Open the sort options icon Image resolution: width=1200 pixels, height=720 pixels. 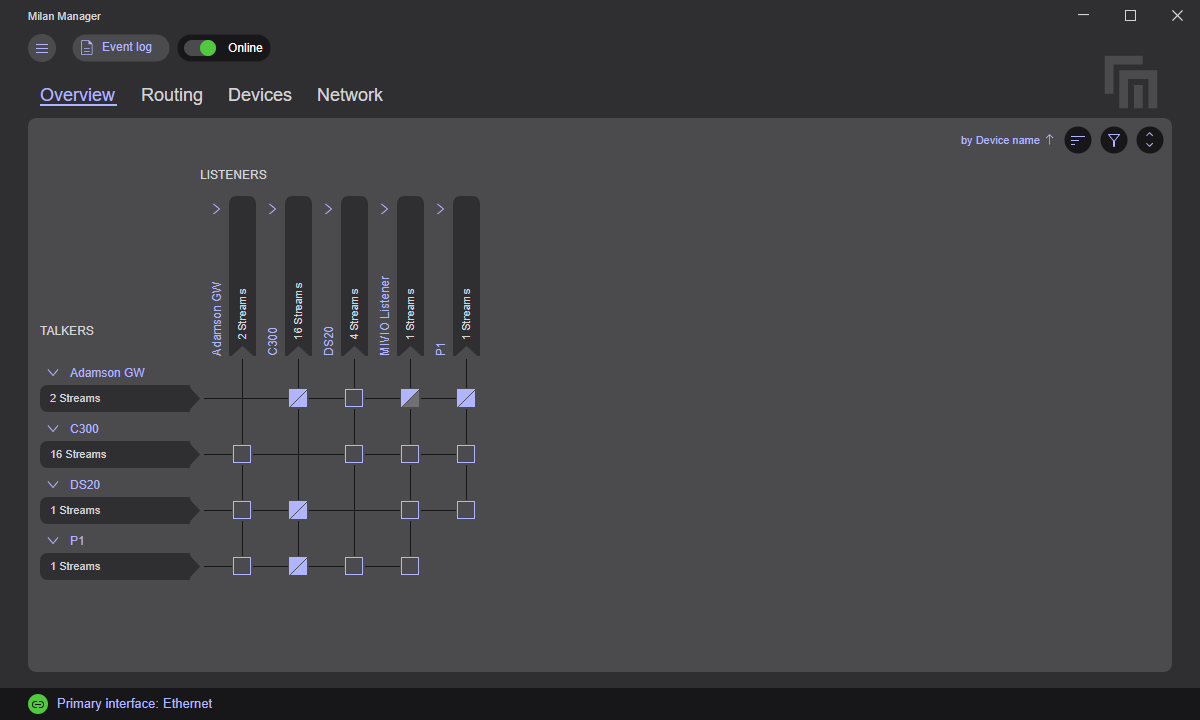point(1077,140)
